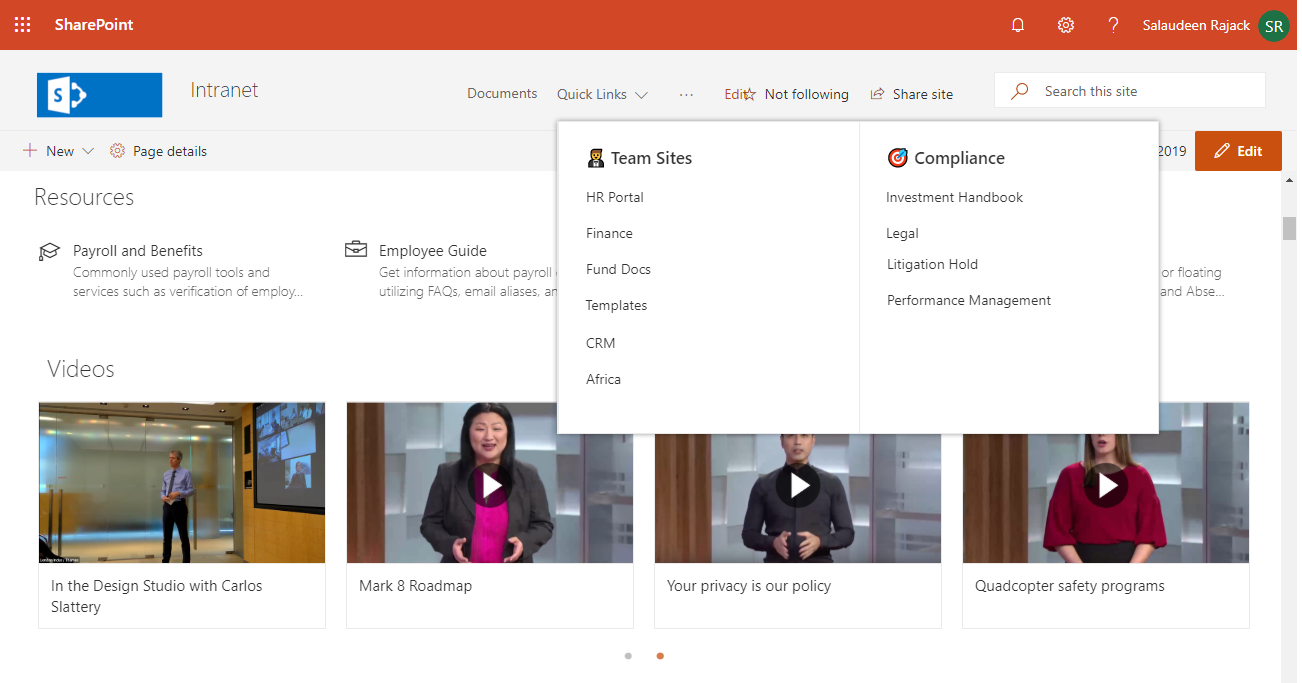Open the Microsoft 365 app launcher
Viewport: 1302px width, 683px height.
(x=22, y=25)
